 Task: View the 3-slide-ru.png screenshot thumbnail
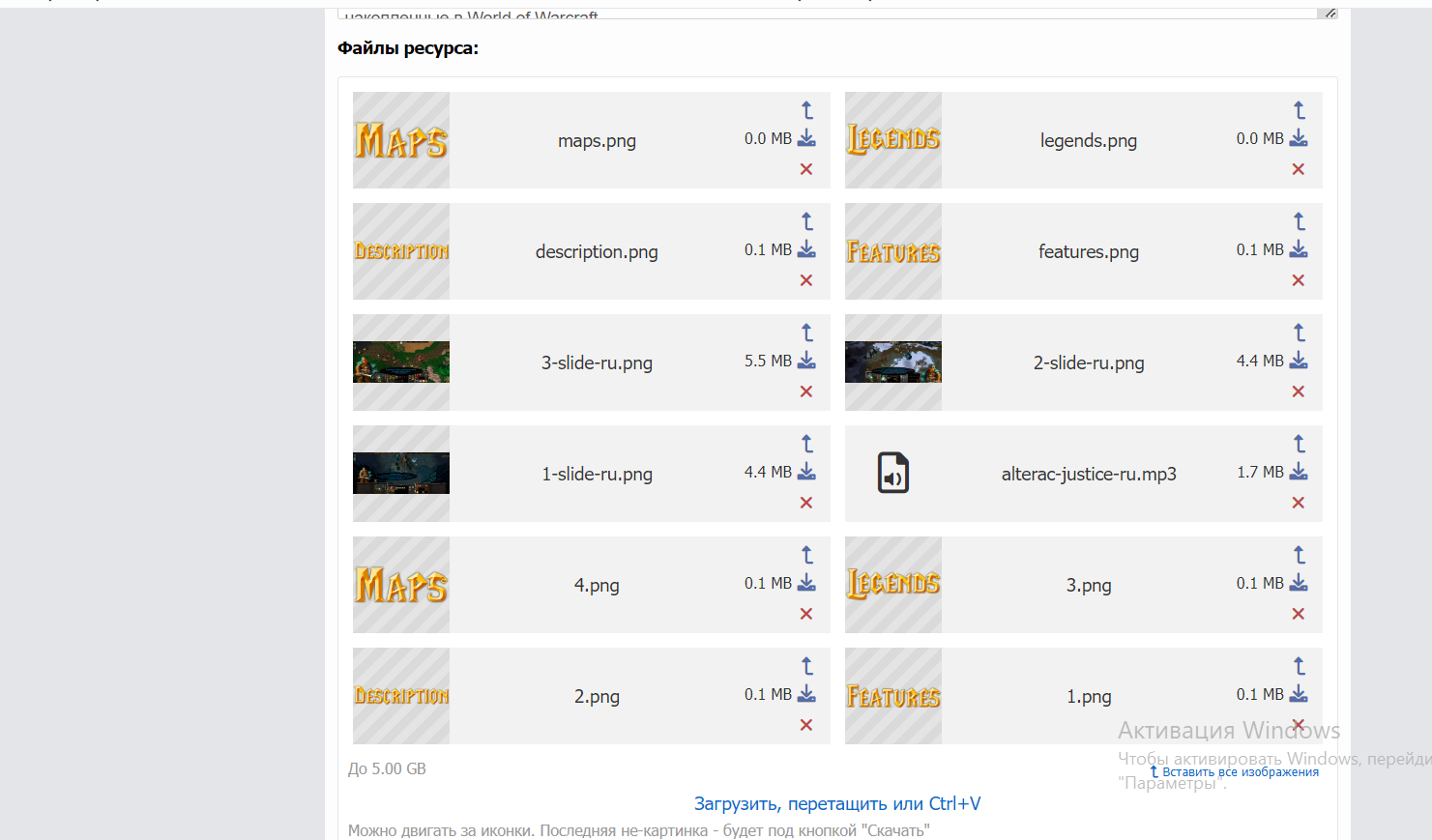coord(401,362)
